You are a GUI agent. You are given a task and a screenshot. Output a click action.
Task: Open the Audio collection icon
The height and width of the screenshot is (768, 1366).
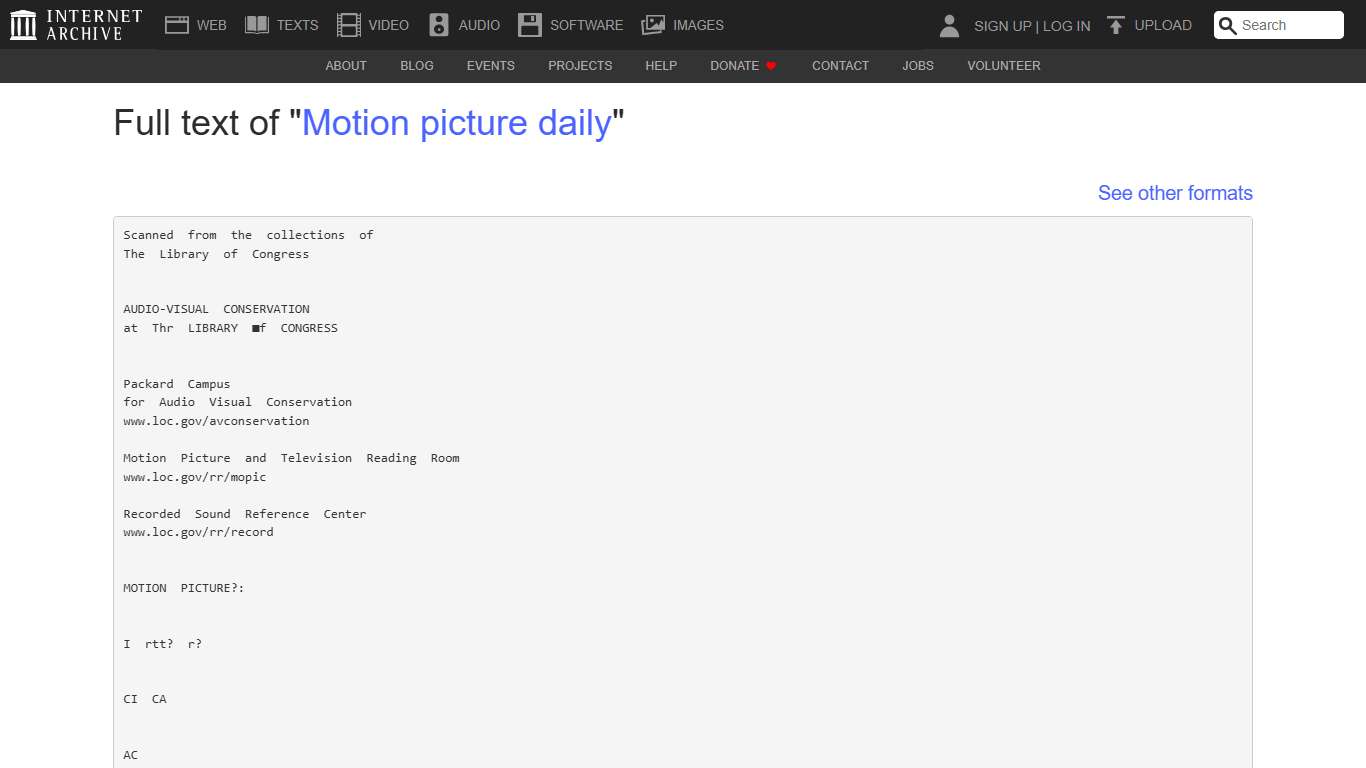click(439, 24)
